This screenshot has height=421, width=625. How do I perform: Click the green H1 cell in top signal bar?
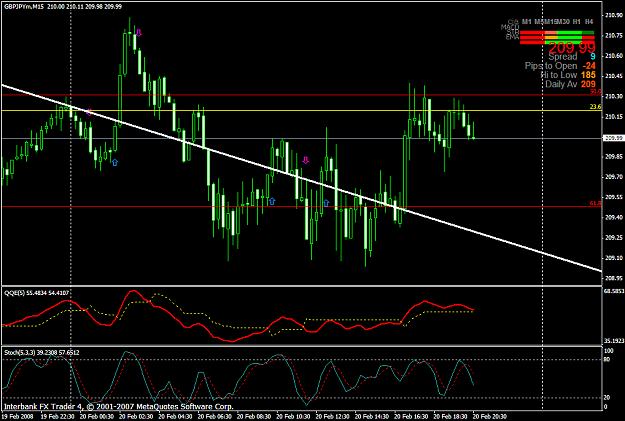pos(576,33)
